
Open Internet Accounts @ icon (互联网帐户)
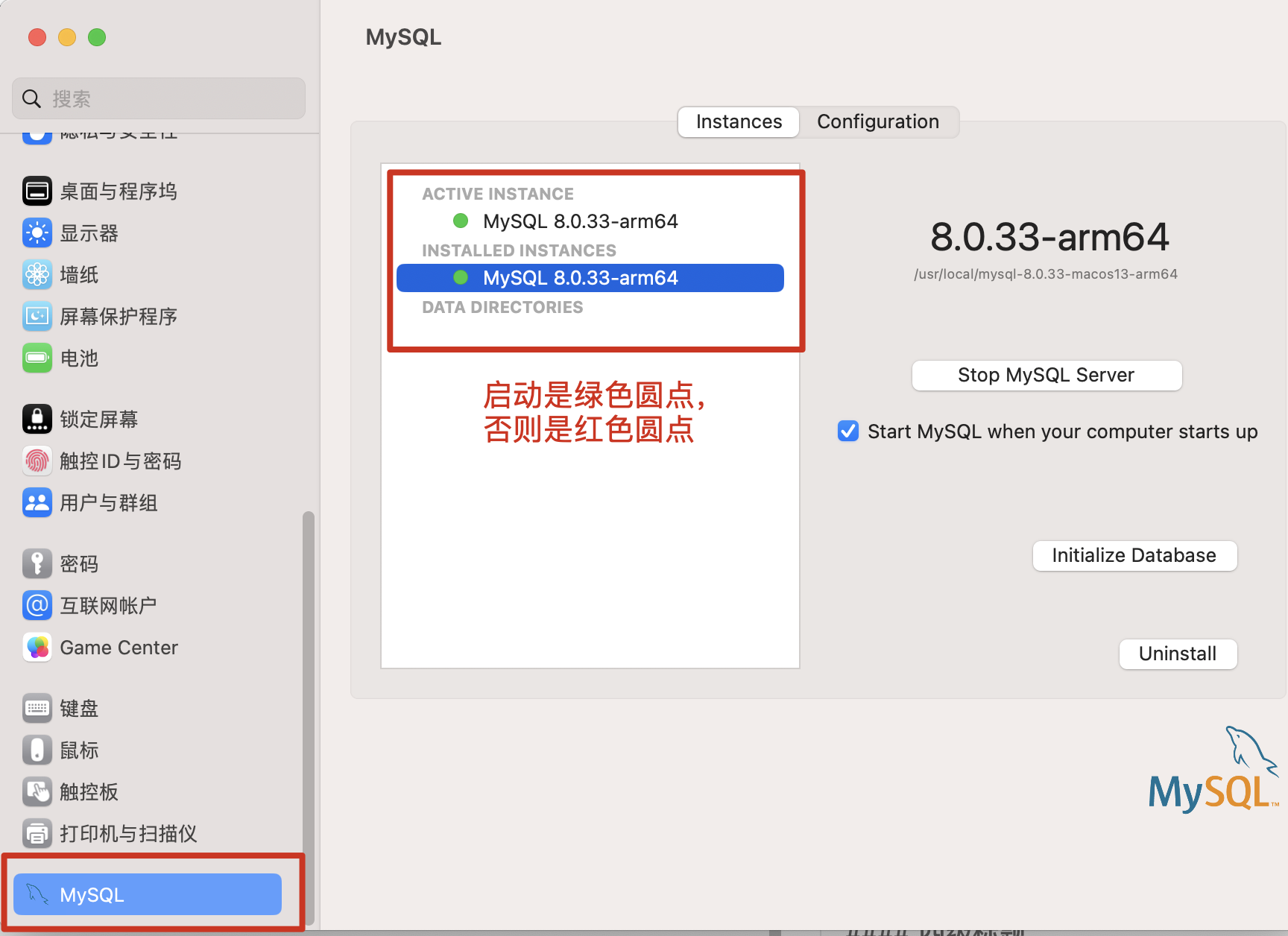(x=37, y=606)
